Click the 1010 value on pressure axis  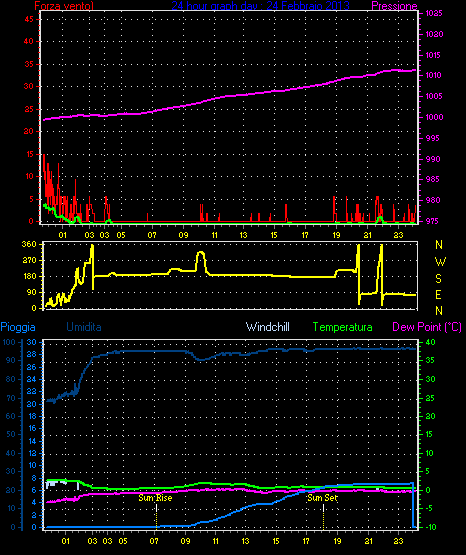(433, 75)
